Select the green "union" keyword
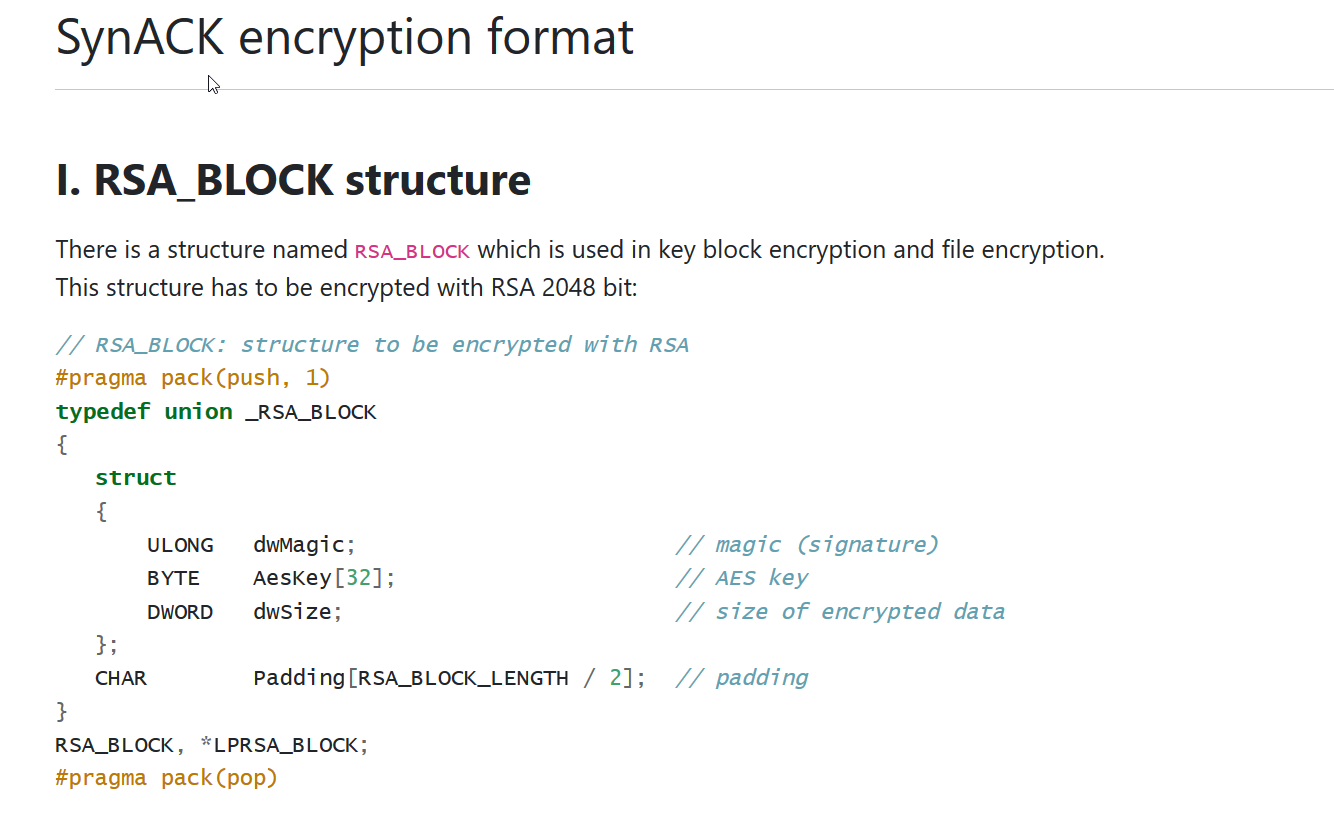1334x821 pixels. click(x=198, y=412)
